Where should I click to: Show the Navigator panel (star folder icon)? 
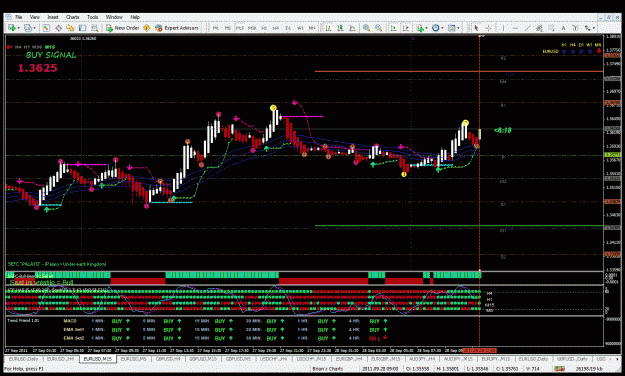[x=70, y=28]
